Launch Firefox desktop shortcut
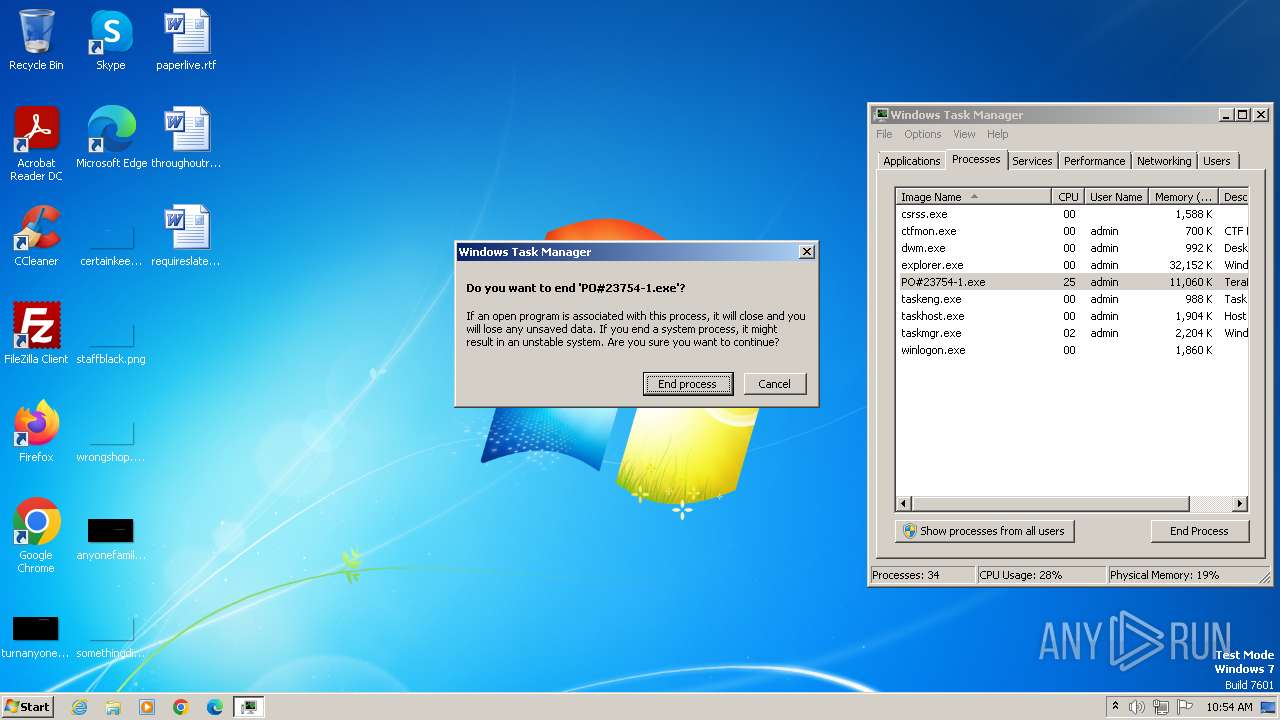The height and width of the screenshot is (720, 1280). click(x=36, y=432)
